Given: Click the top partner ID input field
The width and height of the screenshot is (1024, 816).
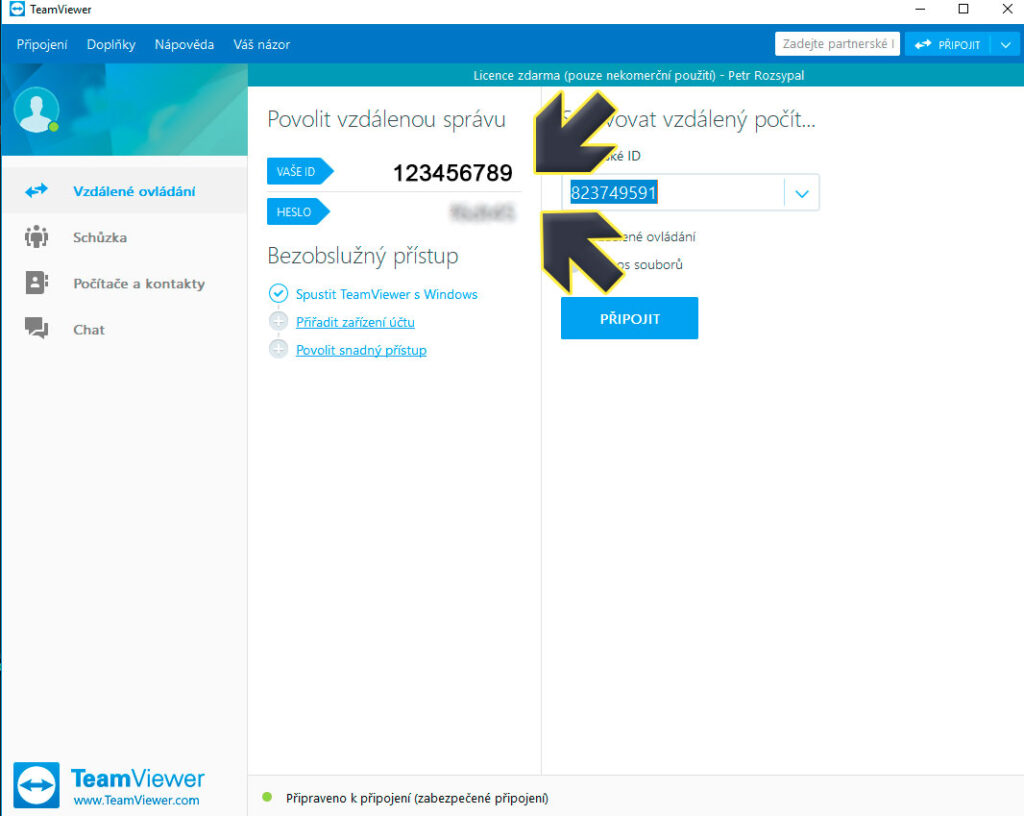Looking at the screenshot, I should (836, 45).
